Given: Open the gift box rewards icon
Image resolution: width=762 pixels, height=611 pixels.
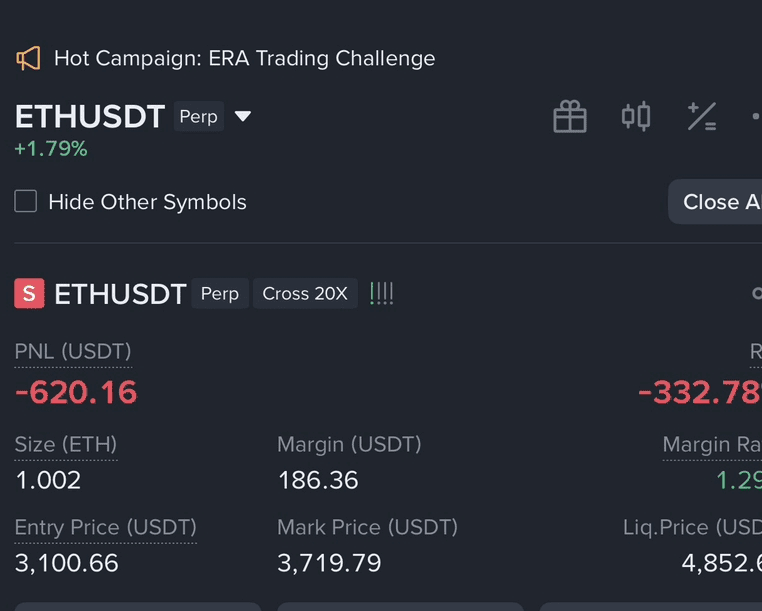Looking at the screenshot, I should 570,116.
